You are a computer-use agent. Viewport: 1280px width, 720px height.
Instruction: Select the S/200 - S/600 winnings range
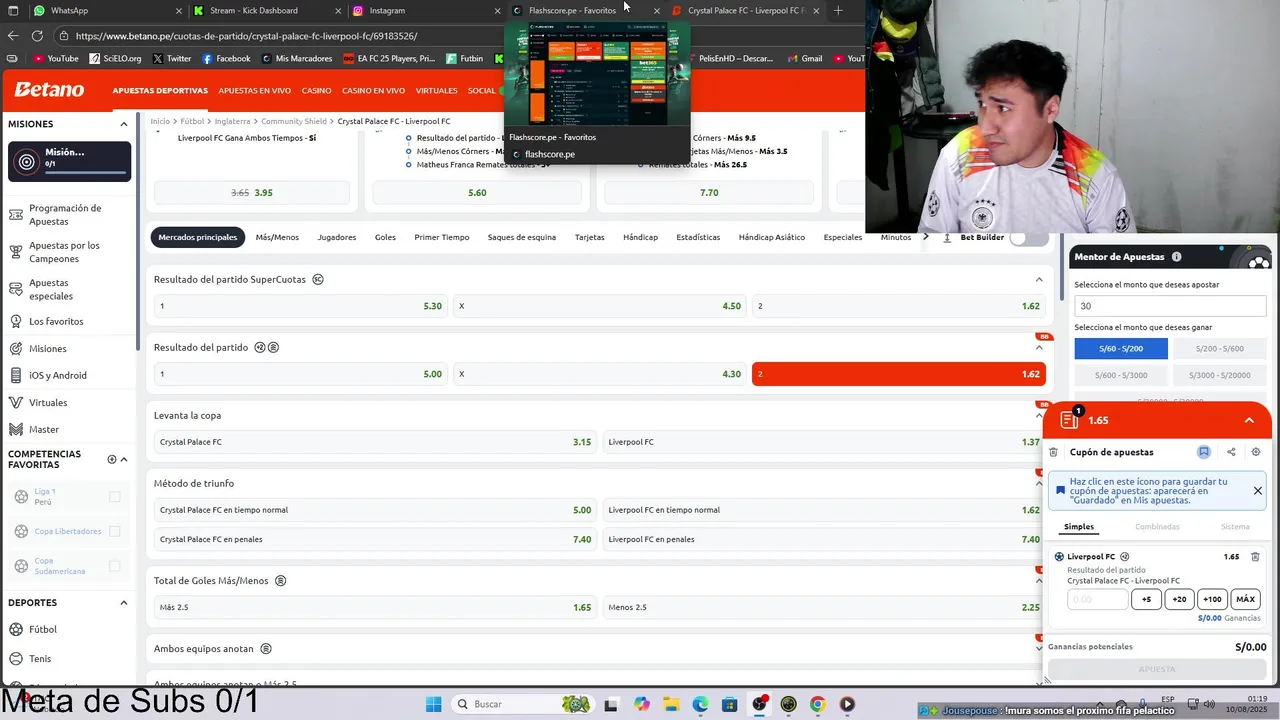pos(1219,348)
